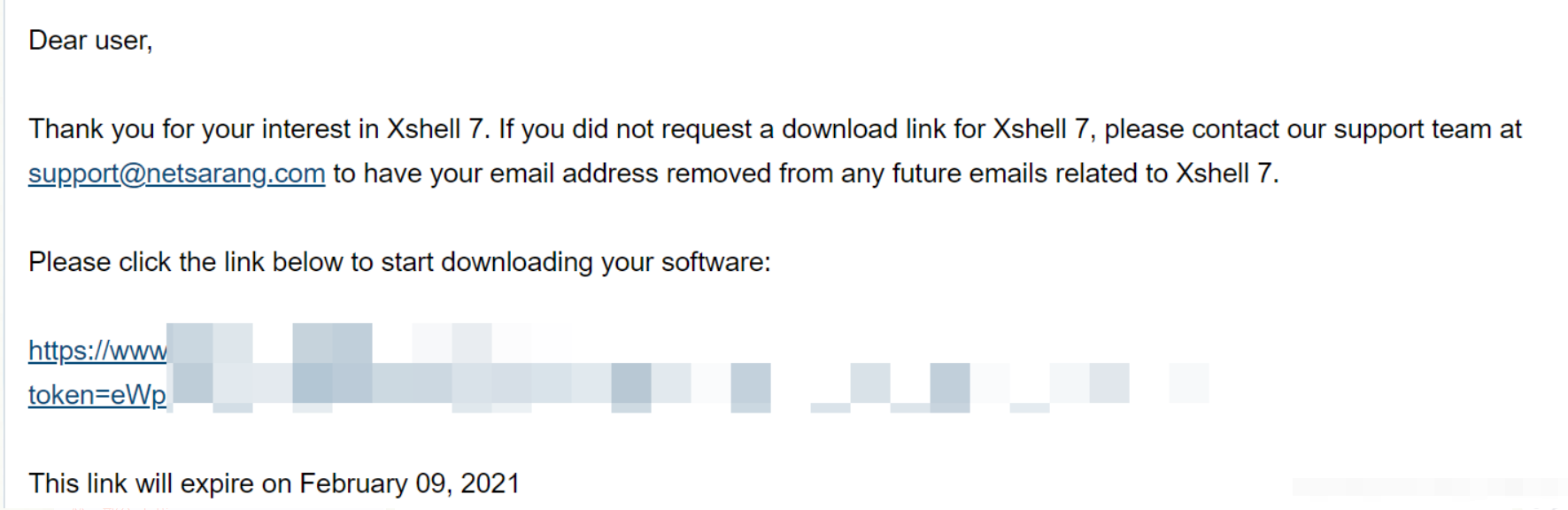Click the "February 09" expiry date
The image size is (1568, 510).
[x=374, y=483]
